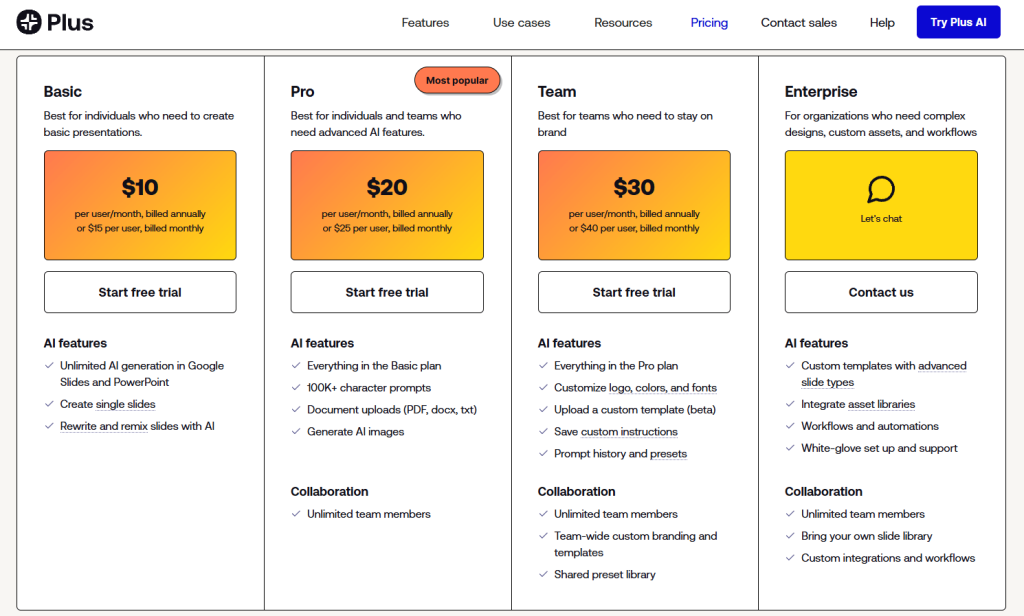Go to the Pricing page

click(x=709, y=23)
